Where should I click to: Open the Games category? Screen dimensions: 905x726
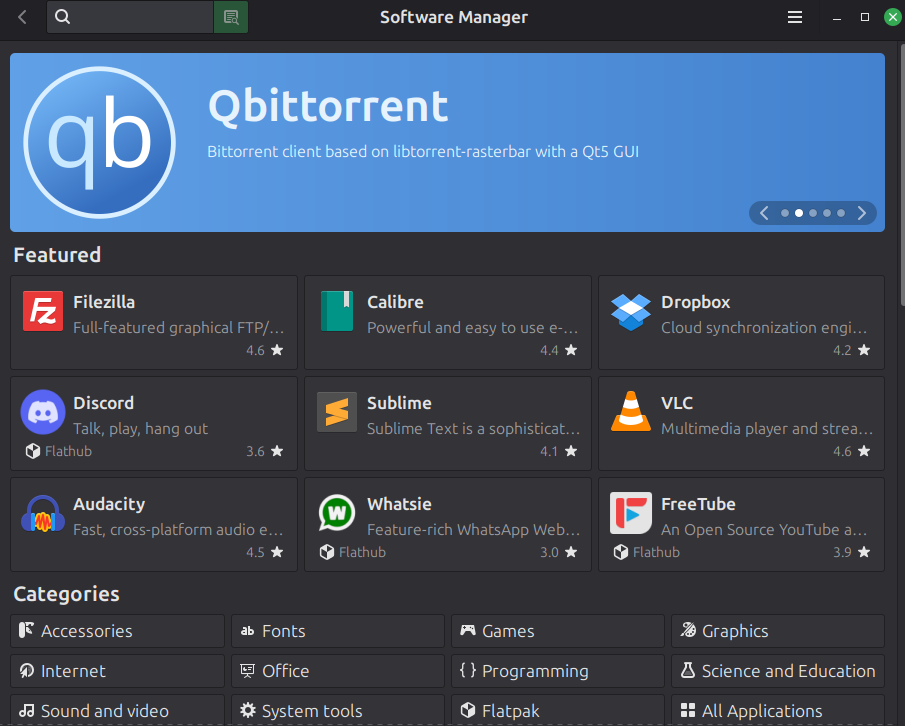coord(558,631)
